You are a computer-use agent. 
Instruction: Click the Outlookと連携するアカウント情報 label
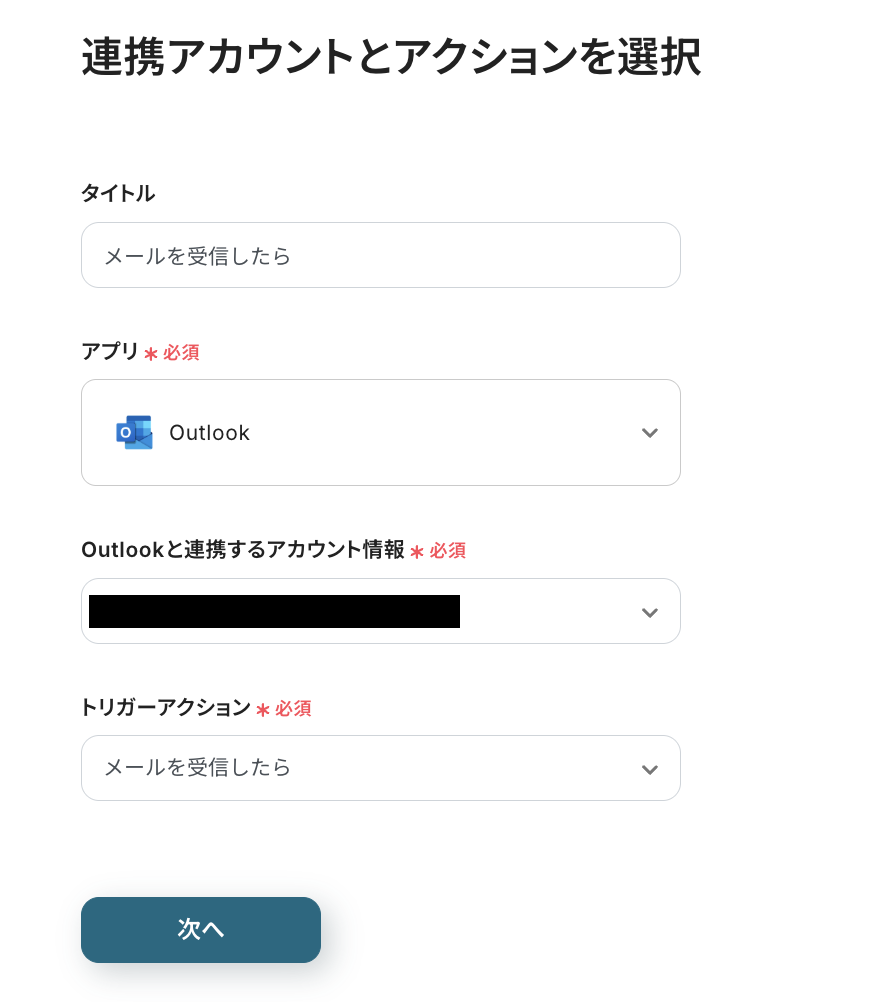pos(243,549)
